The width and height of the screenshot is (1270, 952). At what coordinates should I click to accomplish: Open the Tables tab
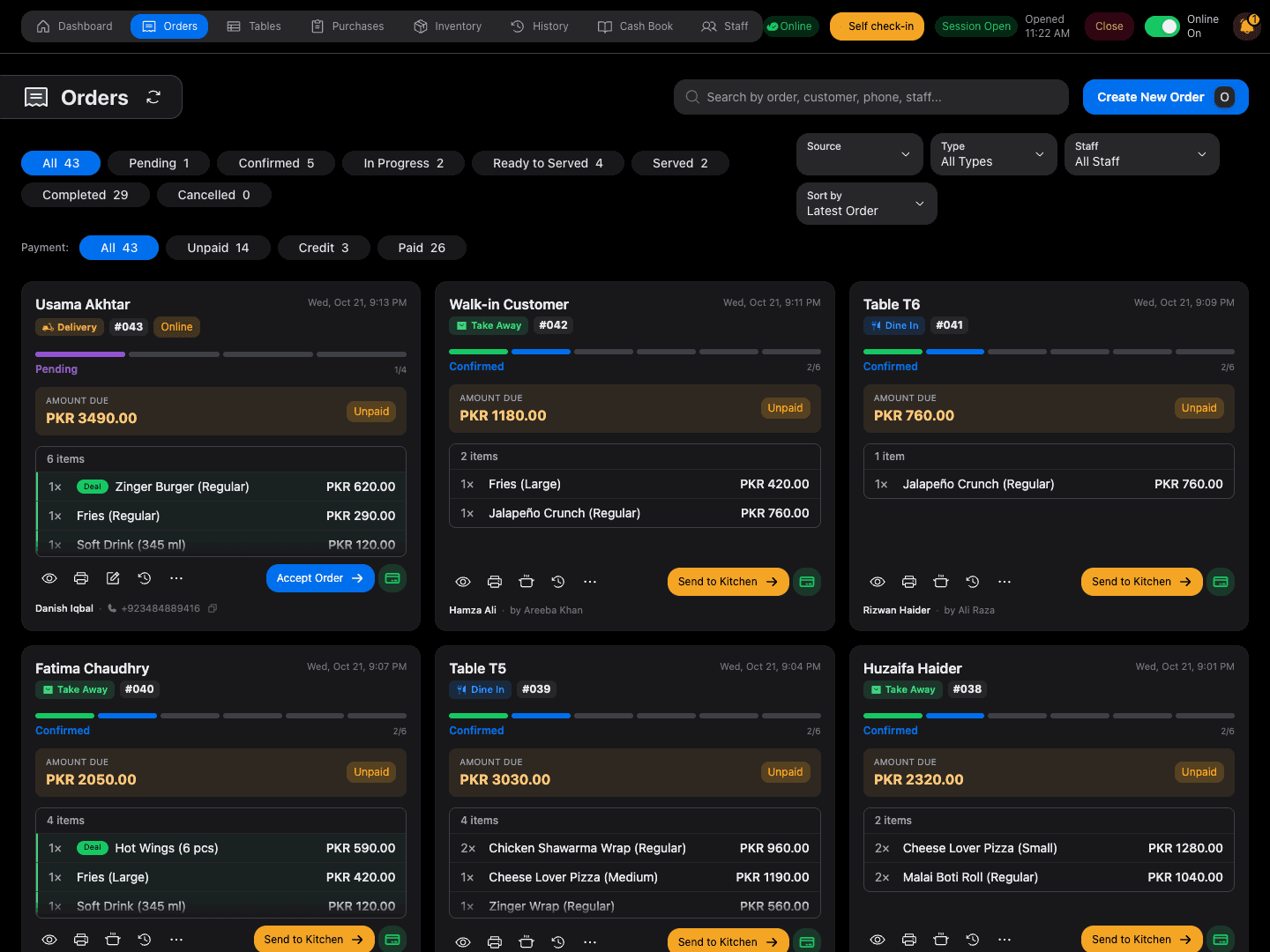point(254,26)
